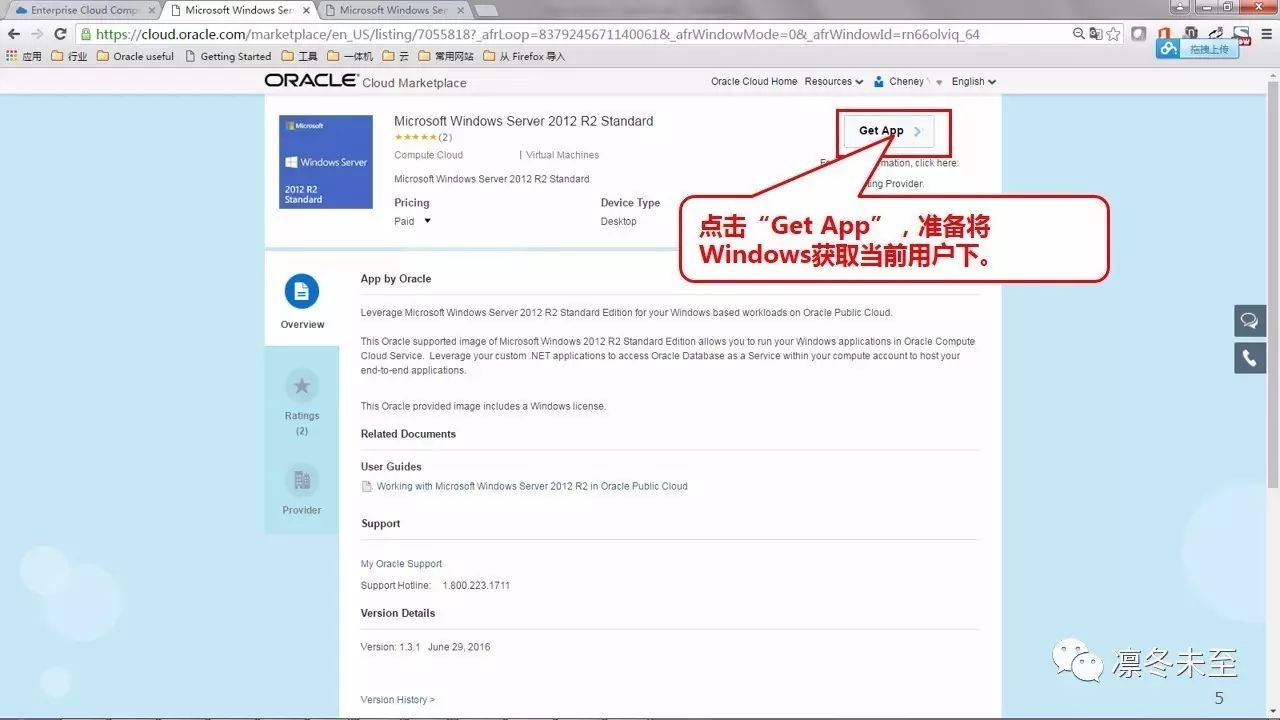
Task: Click the translate page icon
Action: point(1096,34)
